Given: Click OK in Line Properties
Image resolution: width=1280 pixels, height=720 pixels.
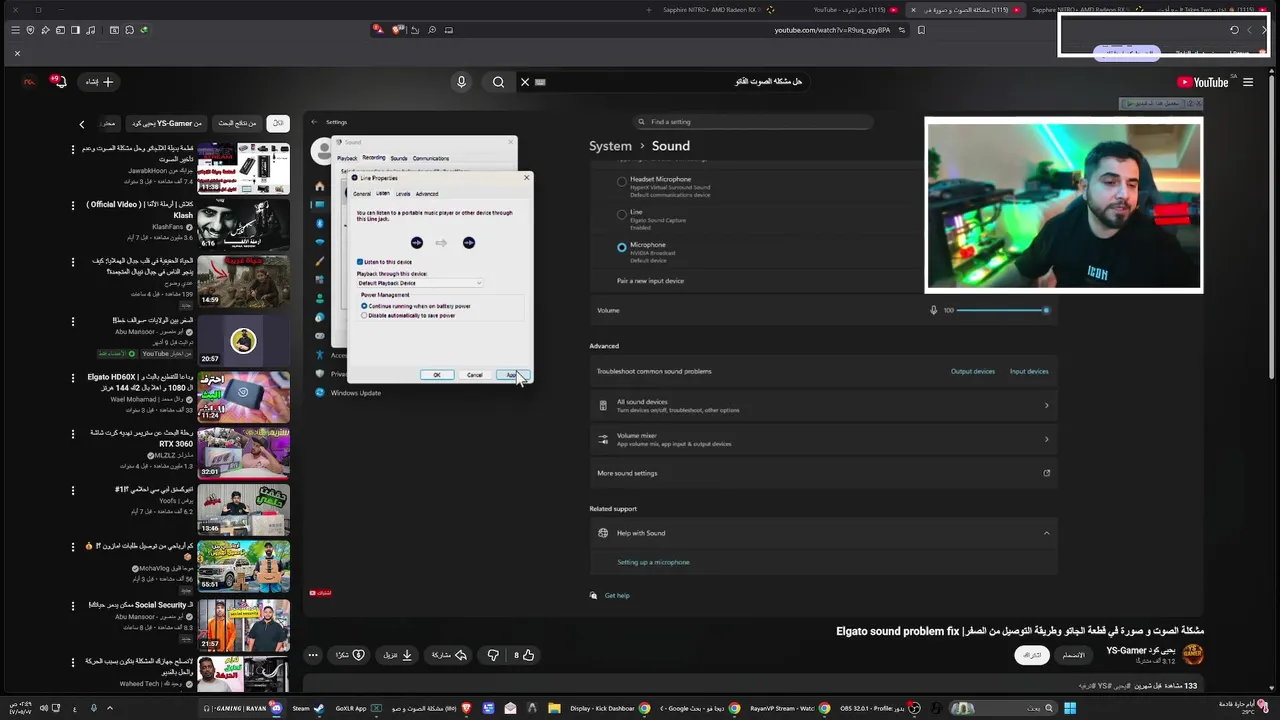Looking at the screenshot, I should tap(437, 375).
